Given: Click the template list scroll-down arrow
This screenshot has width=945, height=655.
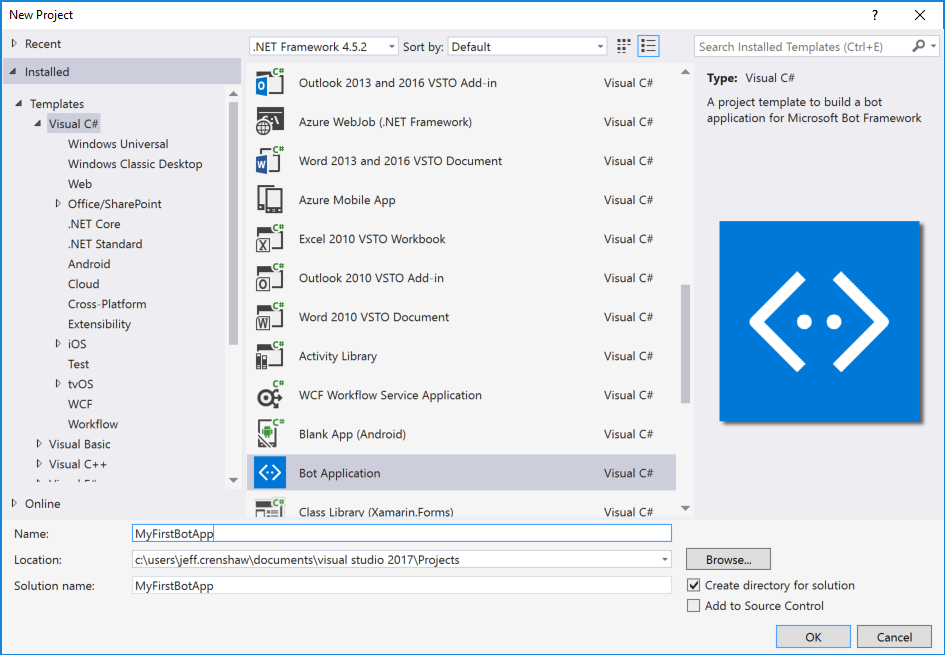Looking at the screenshot, I should (x=685, y=508).
